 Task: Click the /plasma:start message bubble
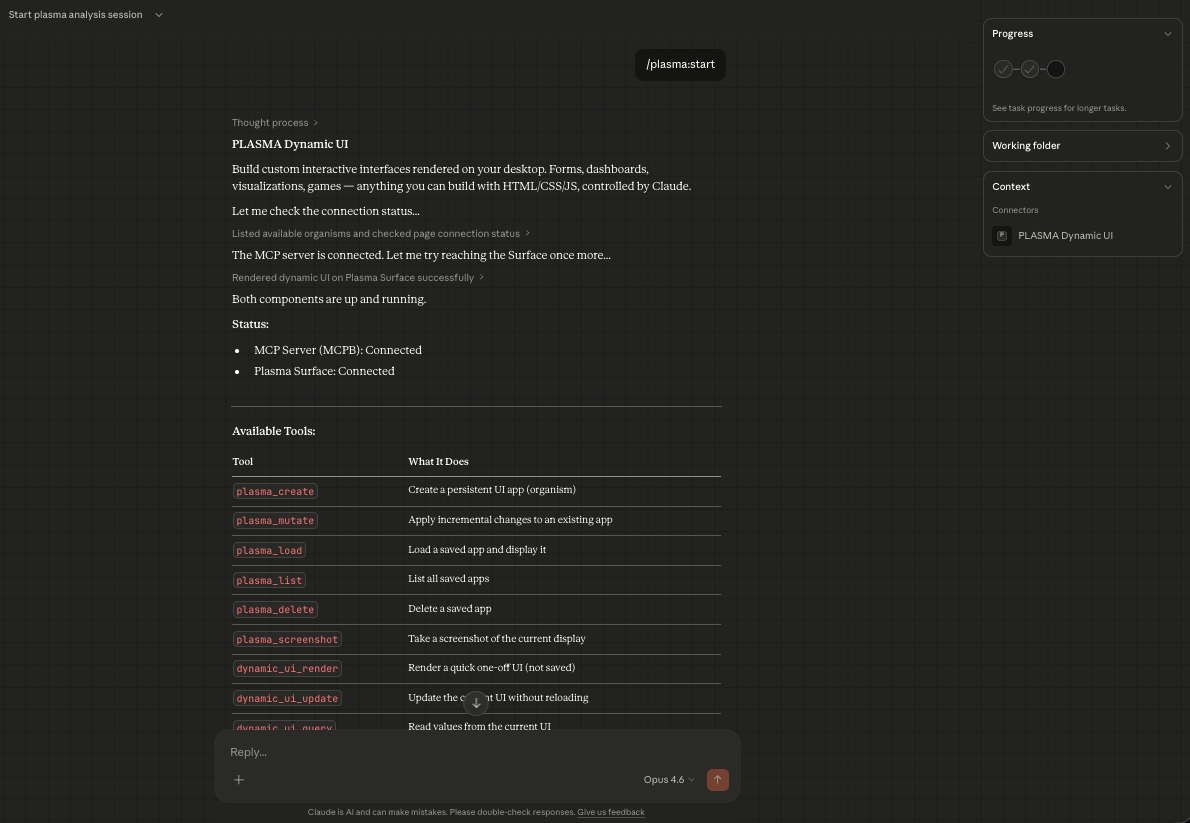tap(680, 64)
